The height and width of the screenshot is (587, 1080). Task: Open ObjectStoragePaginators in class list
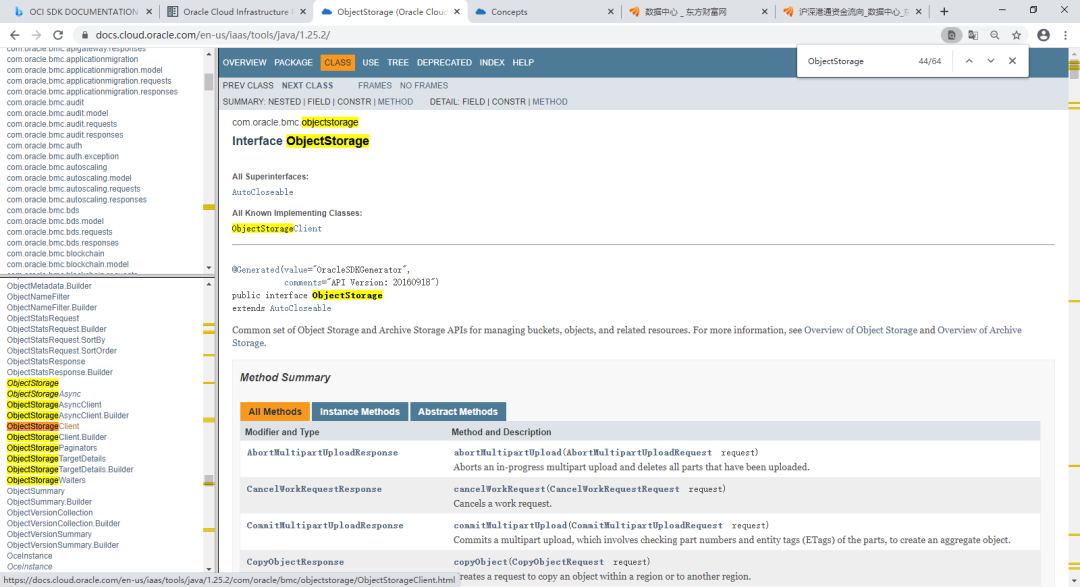coord(52,448)
